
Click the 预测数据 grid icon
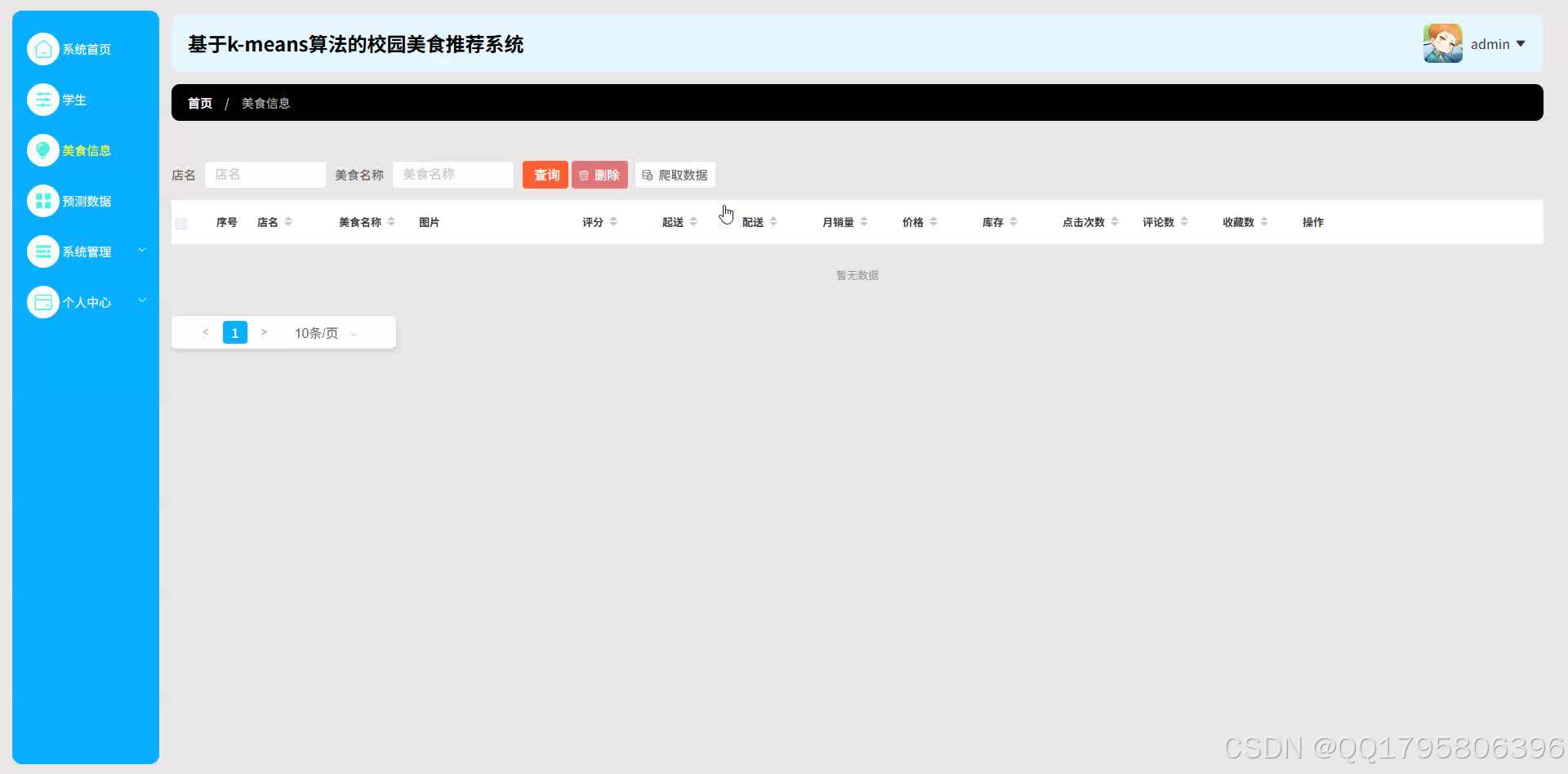pyautogui.click(x=43, y=201)
